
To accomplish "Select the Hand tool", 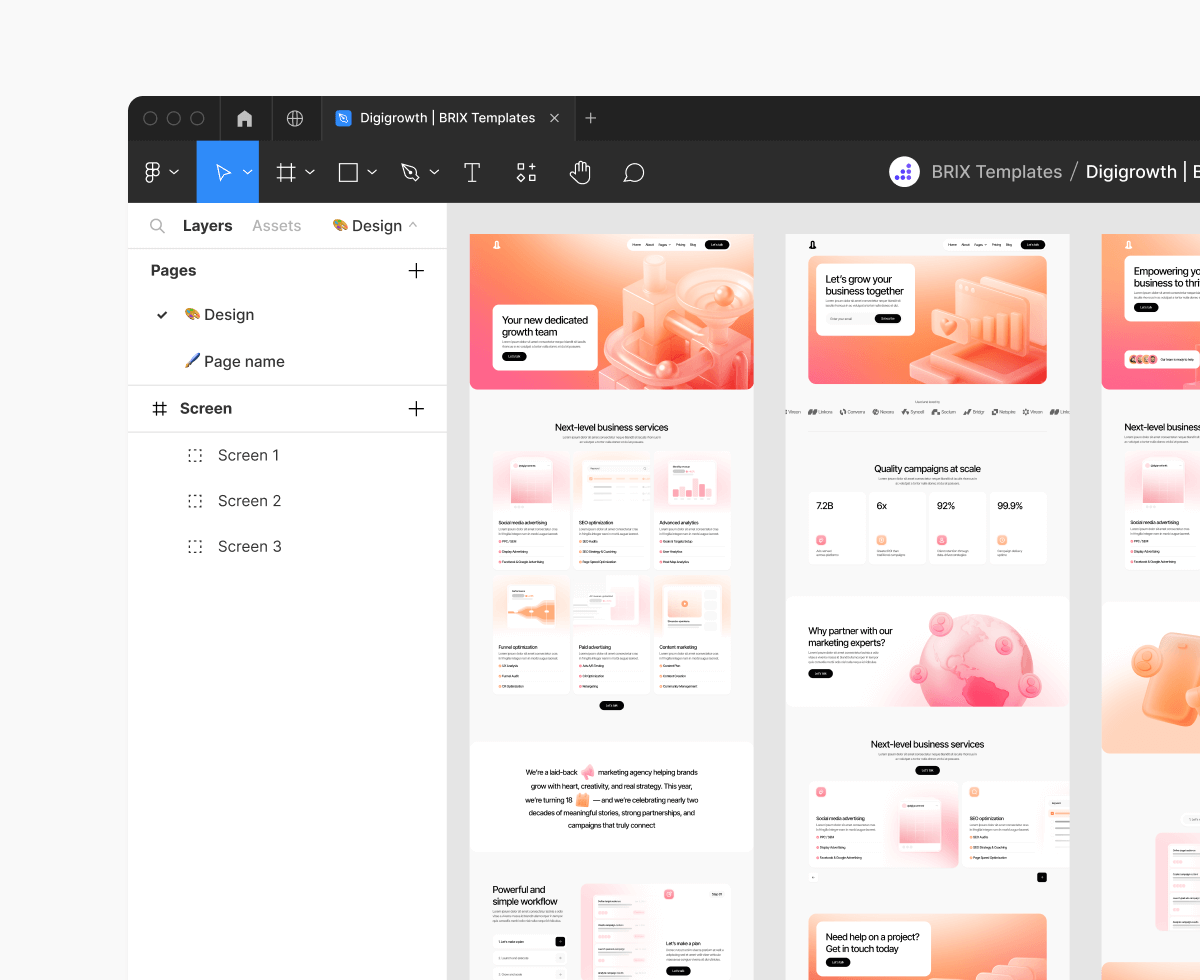I will click(x=580, y=172).
